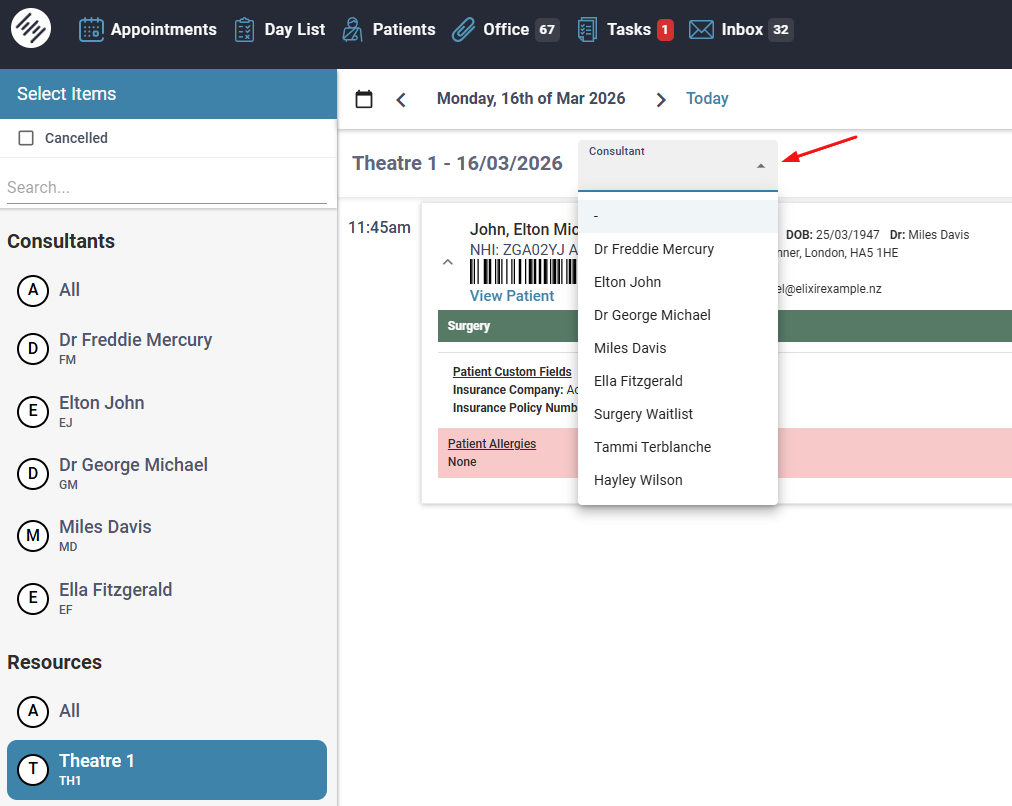Open the date picker calendar icon

[364, 99]
